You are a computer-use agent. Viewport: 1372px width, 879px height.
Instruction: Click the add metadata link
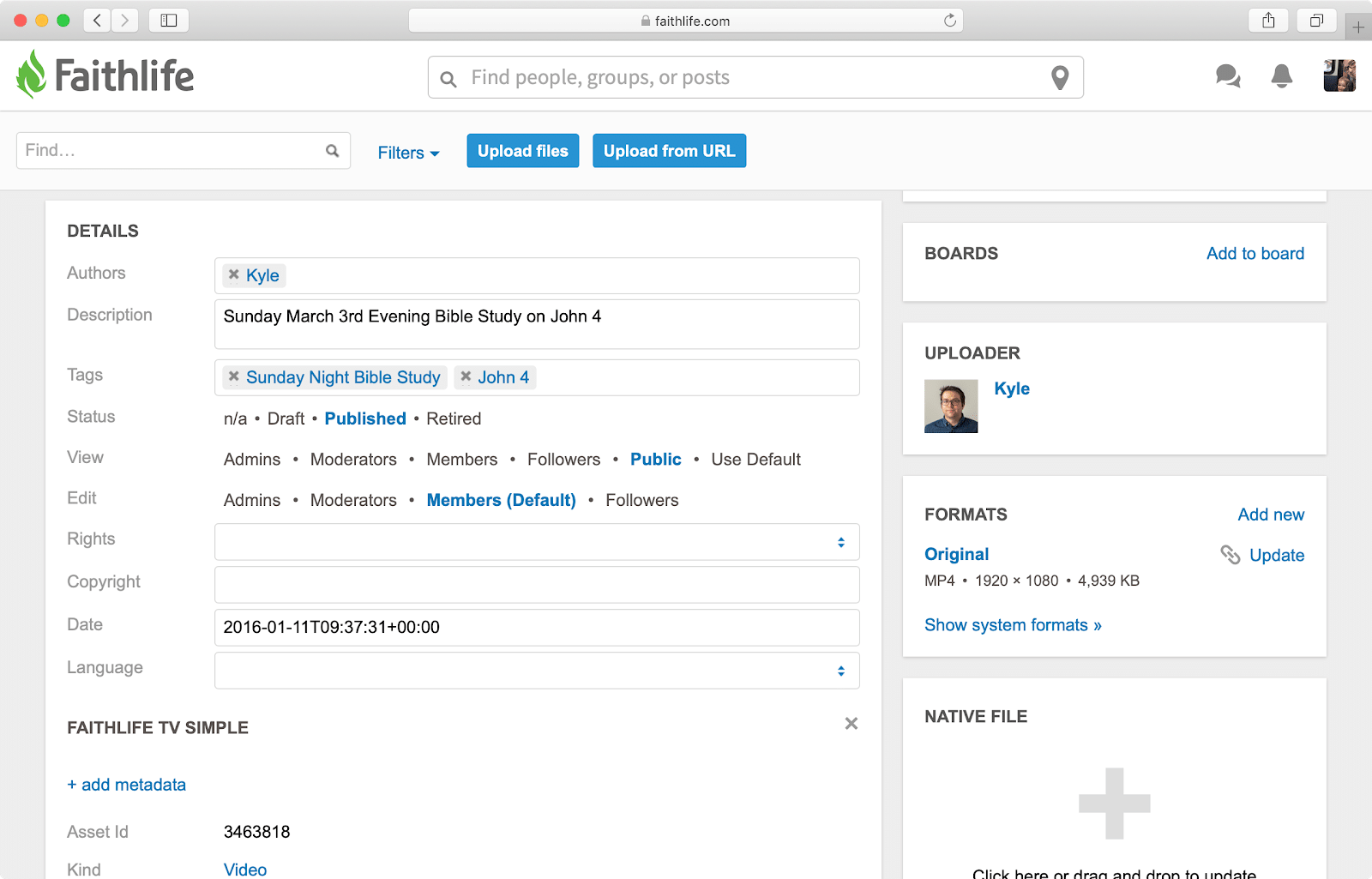click(127, 785)
